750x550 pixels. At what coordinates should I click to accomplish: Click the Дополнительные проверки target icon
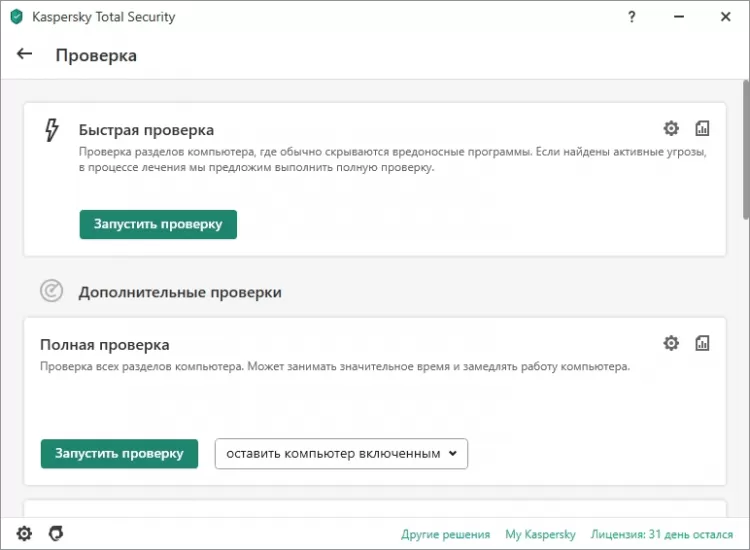[x=51, y=291]
